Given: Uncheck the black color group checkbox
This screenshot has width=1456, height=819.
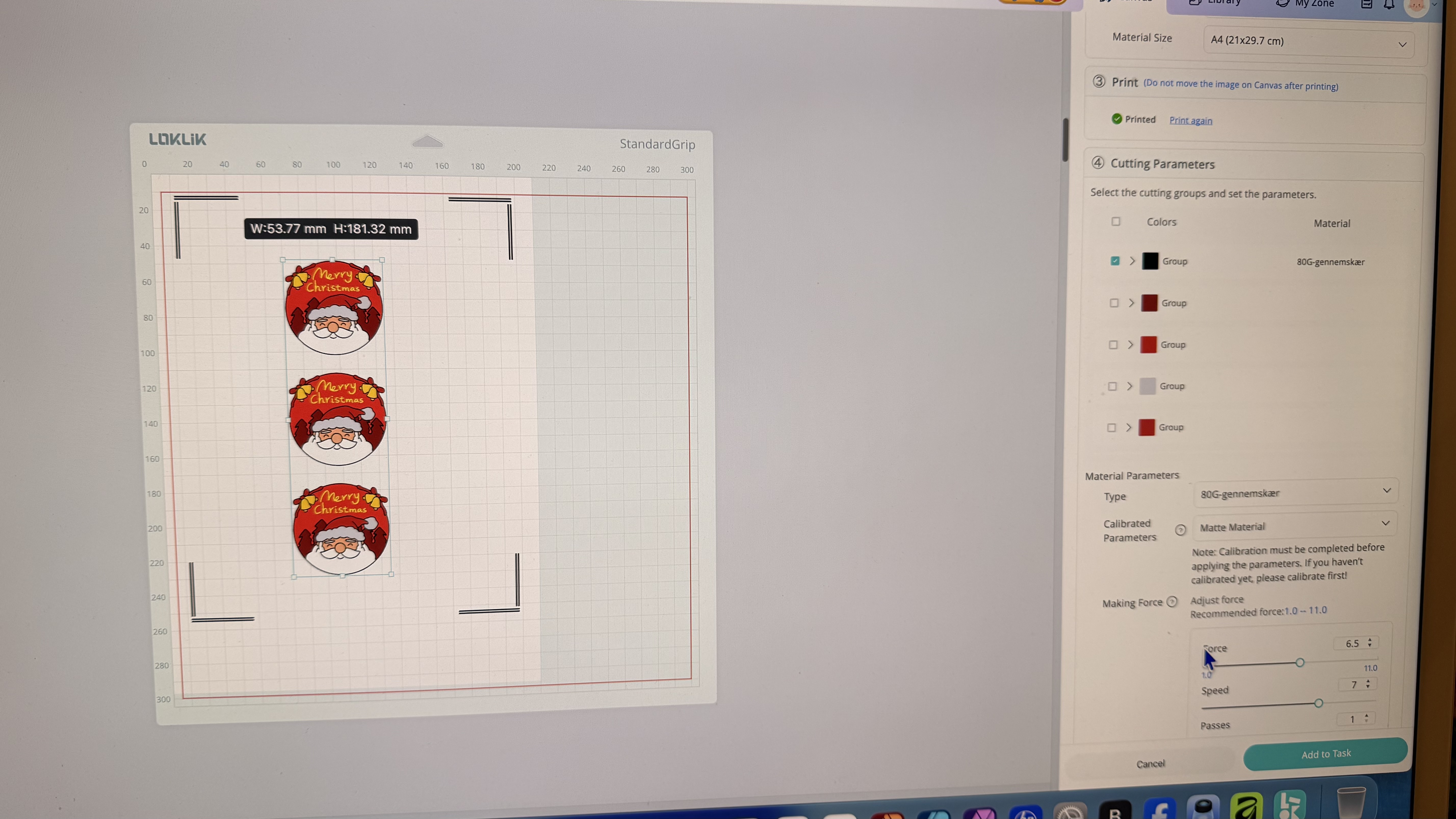Looking at the screenshot, I should (x=1115, y=261).
